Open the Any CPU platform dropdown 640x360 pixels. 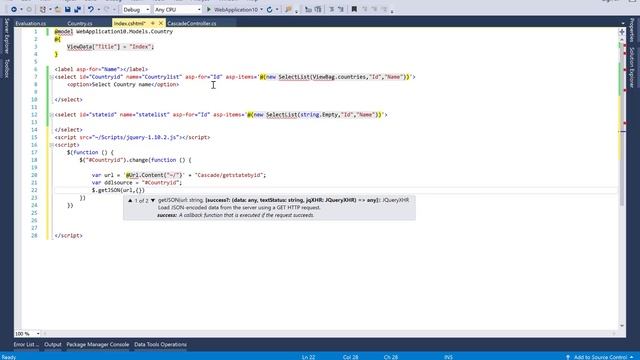click(x=178, y=9)
